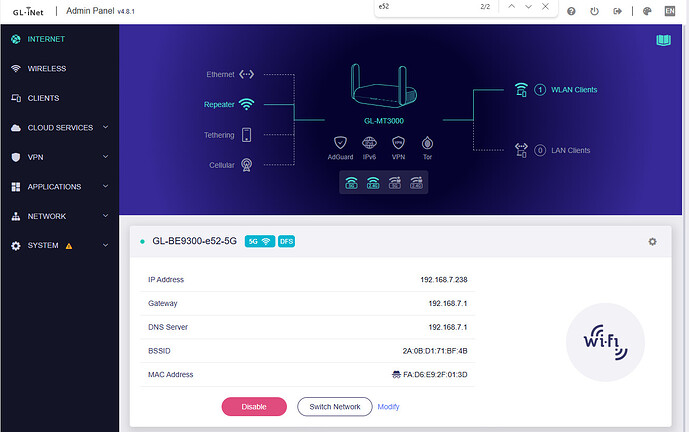Click the help question mark icon
This screenshot has height=432, width=689.
point(570,12)
